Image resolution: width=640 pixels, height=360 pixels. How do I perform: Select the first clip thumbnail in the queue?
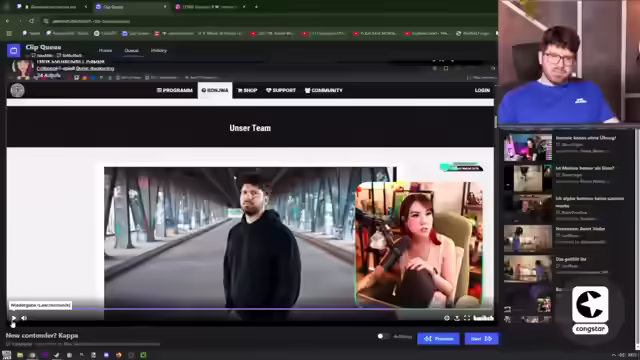point(528,147)
